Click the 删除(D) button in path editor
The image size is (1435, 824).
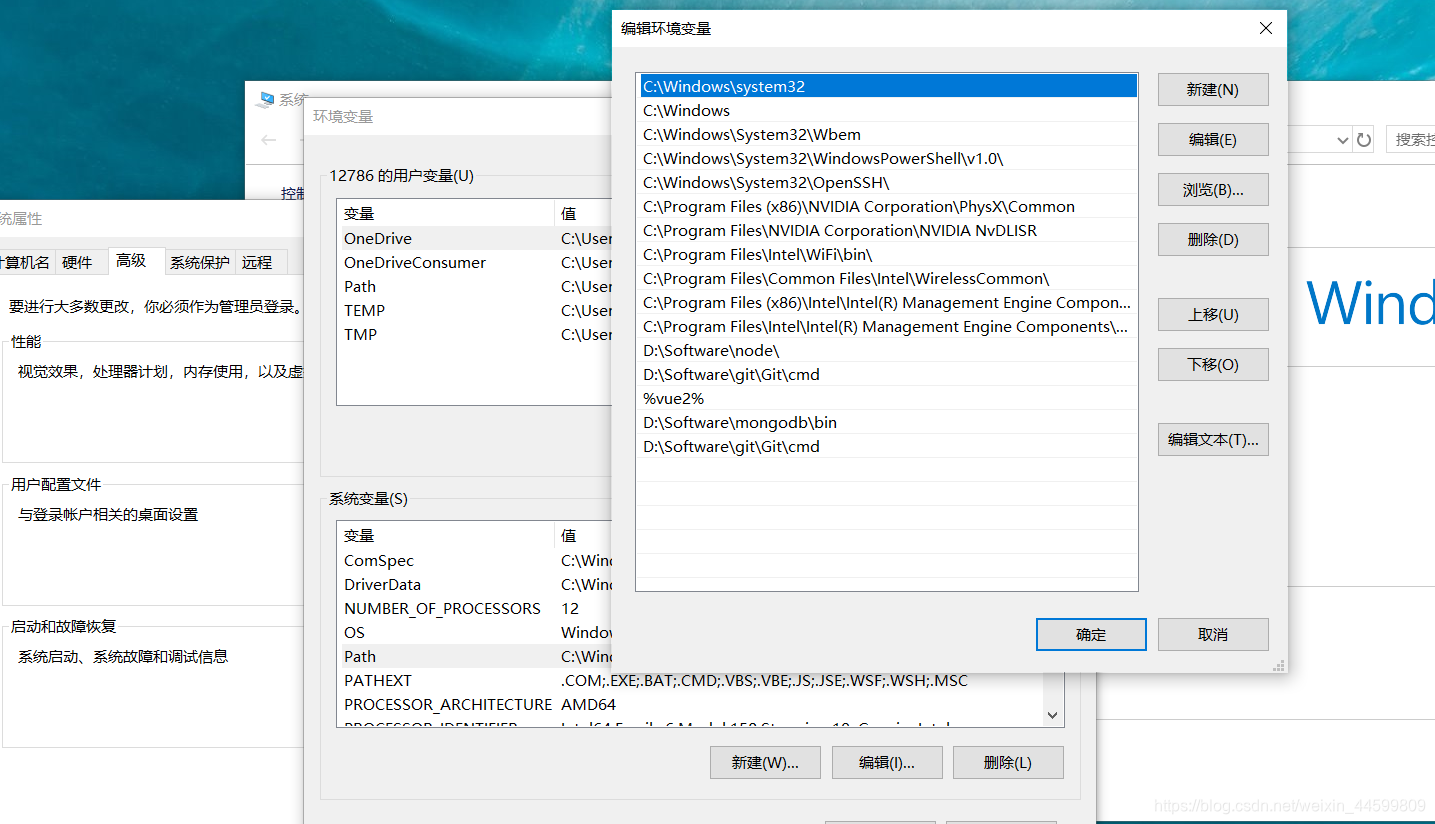point(1213,239)
